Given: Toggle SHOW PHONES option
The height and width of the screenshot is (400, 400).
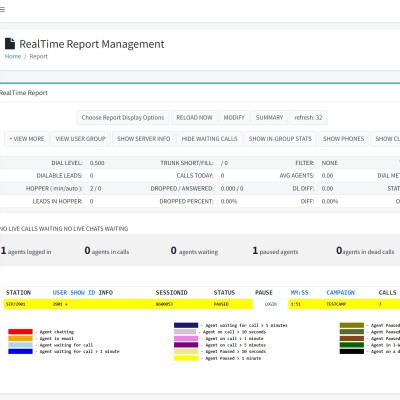Looking at the screenshot, I should coord(343,139).
